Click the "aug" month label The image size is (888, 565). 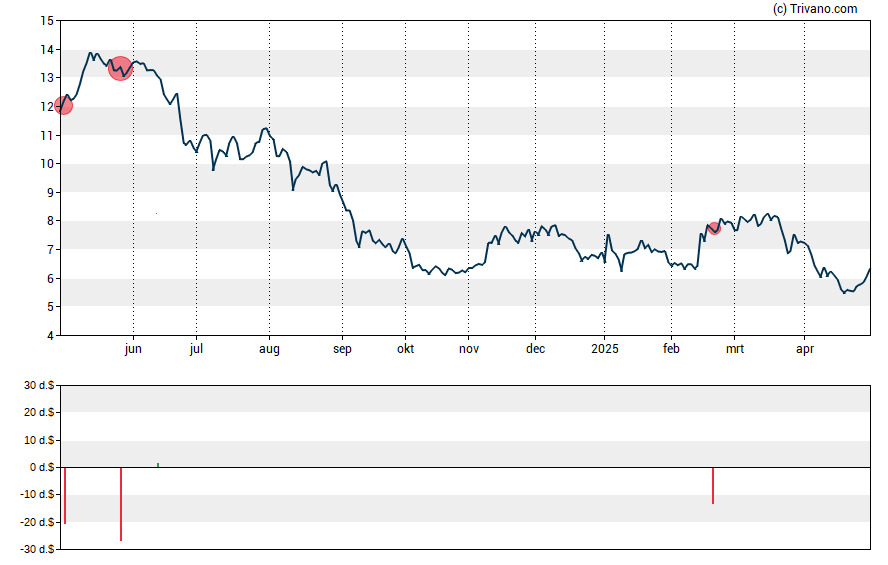pos(269,349)
